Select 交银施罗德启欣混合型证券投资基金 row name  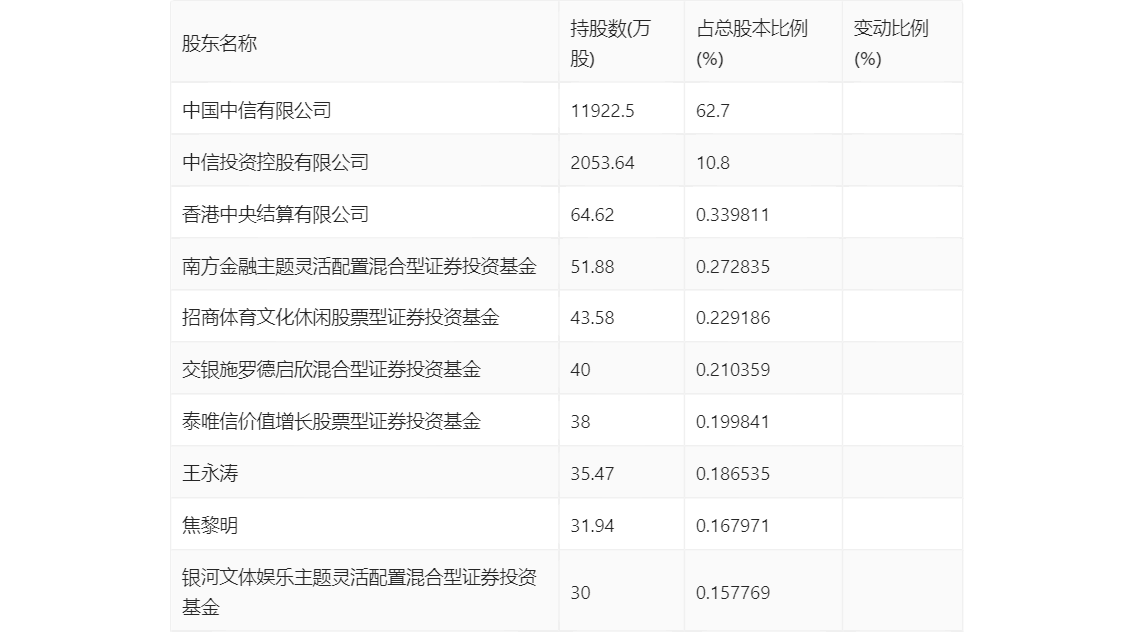coord(331,369)
